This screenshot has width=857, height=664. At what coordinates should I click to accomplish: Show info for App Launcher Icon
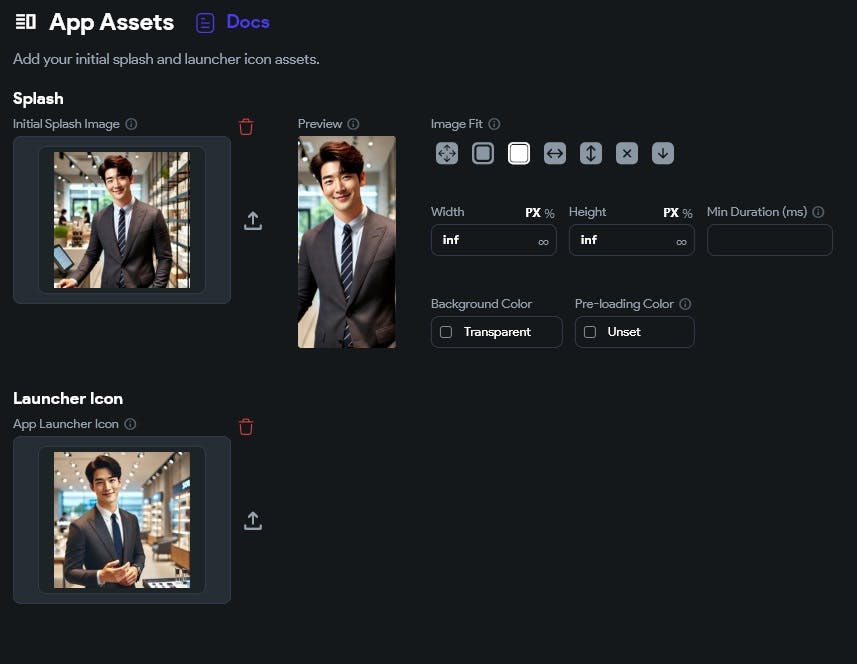(130, 424)
